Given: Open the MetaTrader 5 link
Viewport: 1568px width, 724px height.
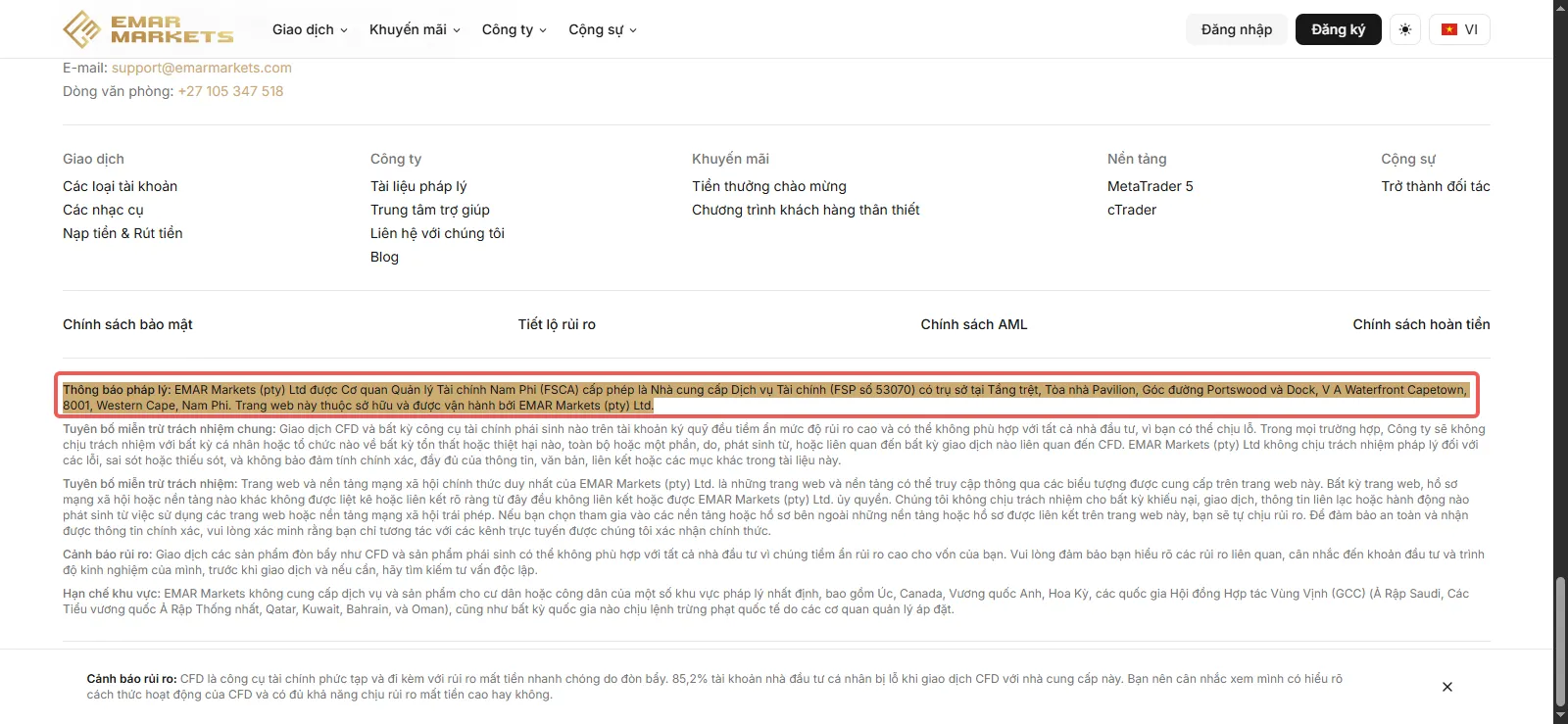Looking at the screenshot, I should (1151, 186).
